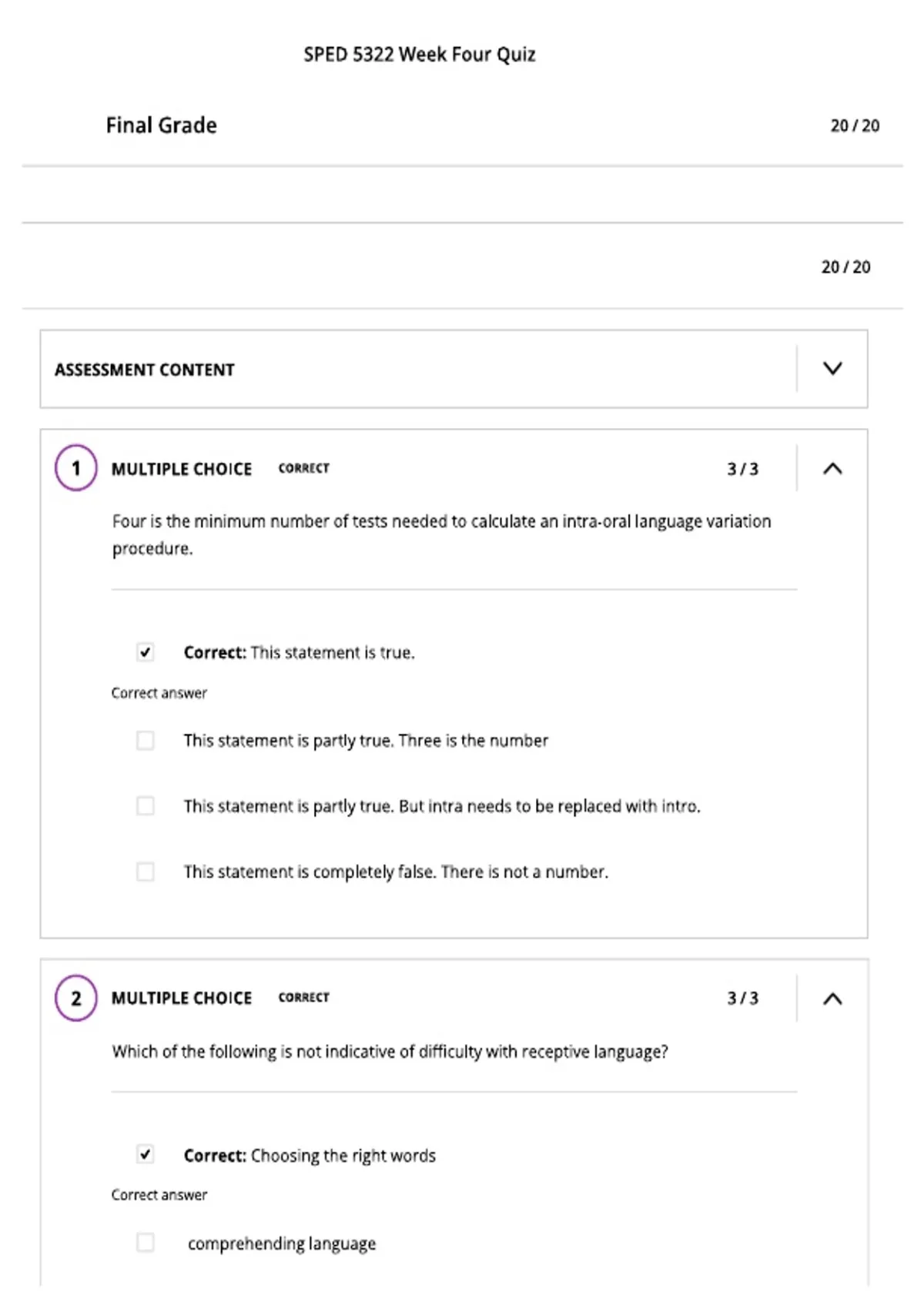Toggle checked box for 'Choosing the right words'

pos(145,1154)
